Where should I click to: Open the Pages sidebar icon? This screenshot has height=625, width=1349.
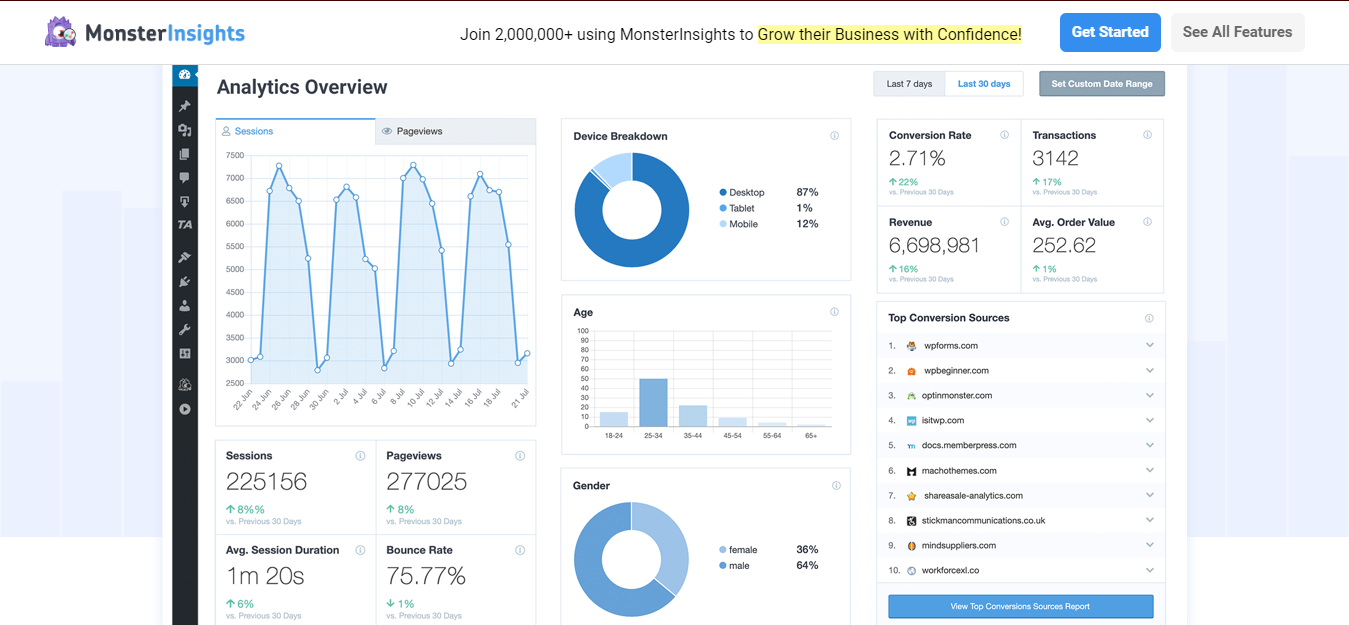pyautogui.click(x=184, y=154)
